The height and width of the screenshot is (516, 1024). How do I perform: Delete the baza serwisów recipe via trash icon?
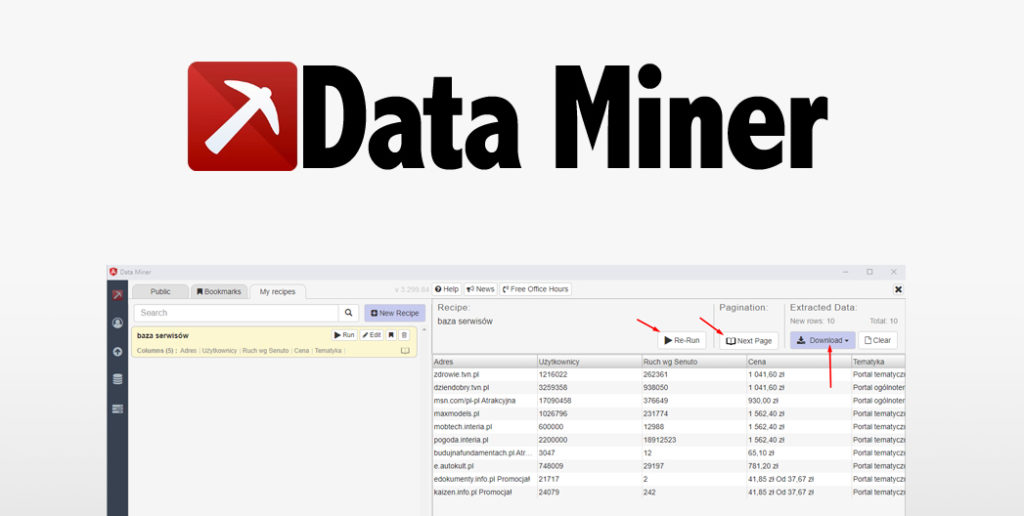coord(404,335)
